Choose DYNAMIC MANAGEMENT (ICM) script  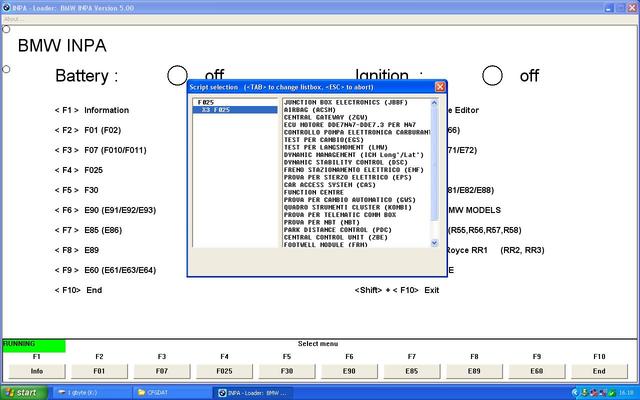click(x=354, y=155)
